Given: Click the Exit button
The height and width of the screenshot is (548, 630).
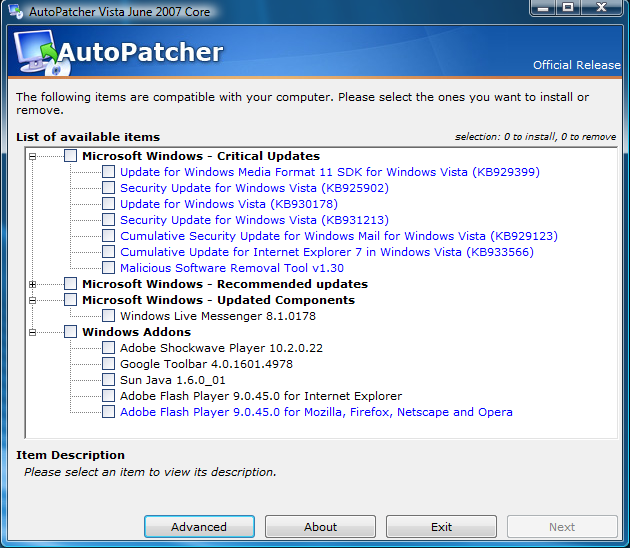Looking at the screenshot, I should click(x=441, y=527).
